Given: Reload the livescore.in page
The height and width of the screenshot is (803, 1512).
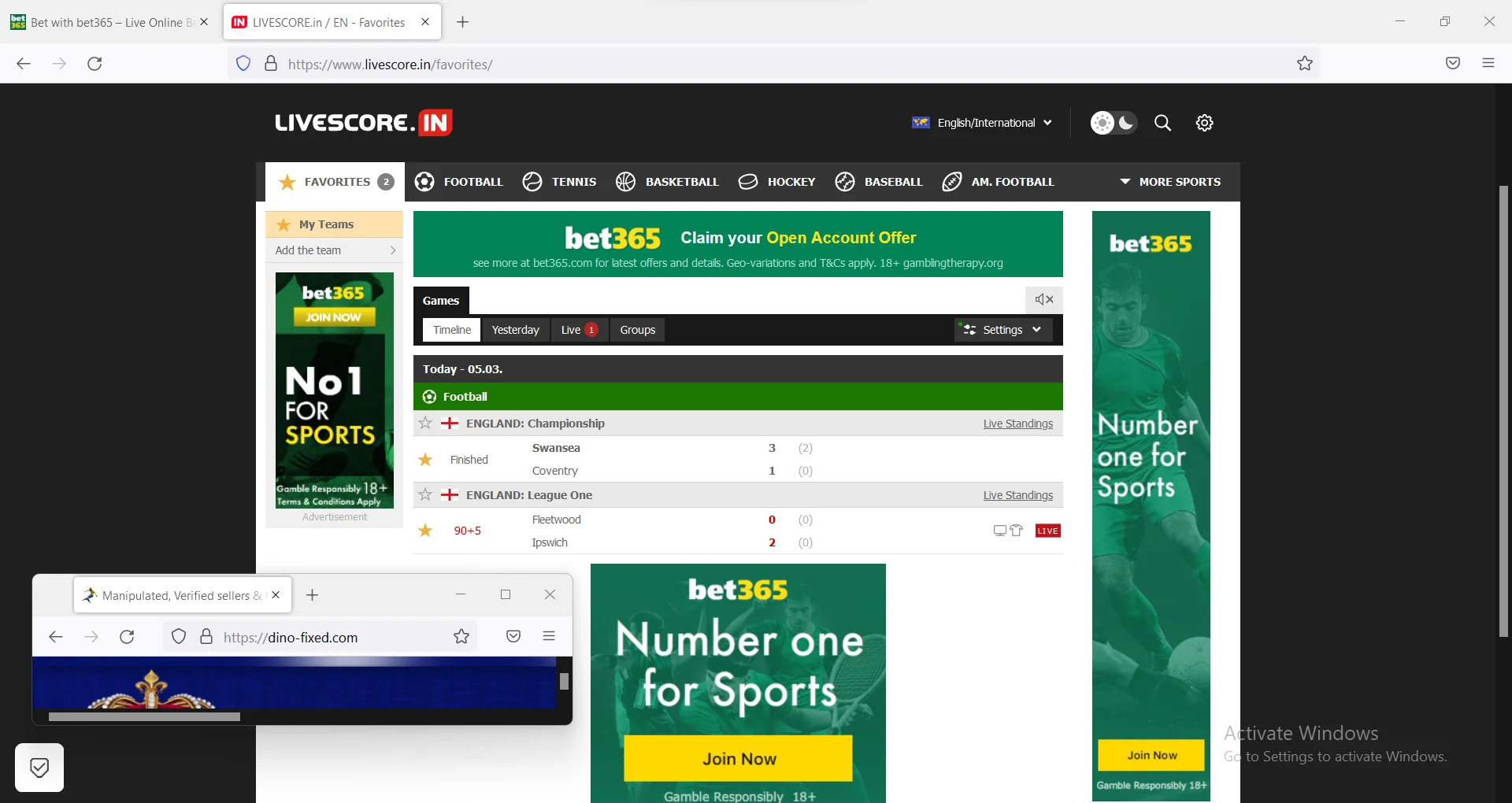Looking at the screenshot, I should 95,64.
